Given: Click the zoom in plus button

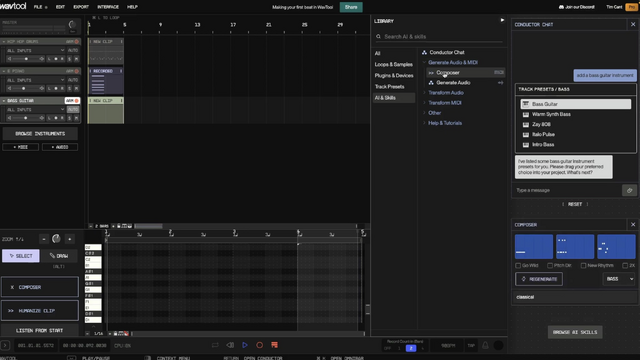Looking at the screenshot, I should pos(70,239).
